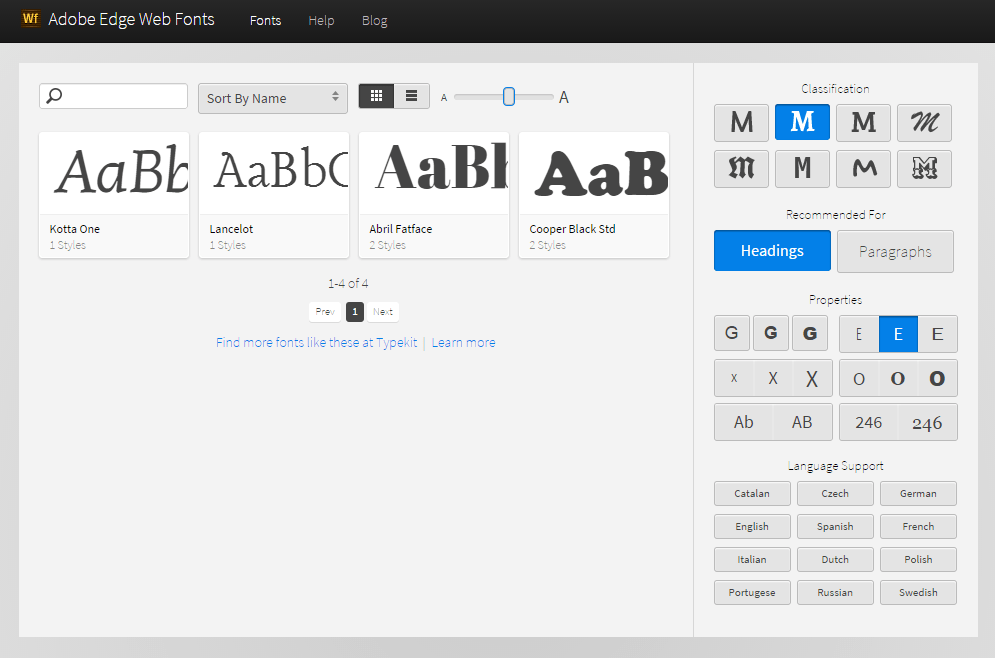Toggle the Italian language filter
This screenshot has height=658, width=995.
coord(752,559)
